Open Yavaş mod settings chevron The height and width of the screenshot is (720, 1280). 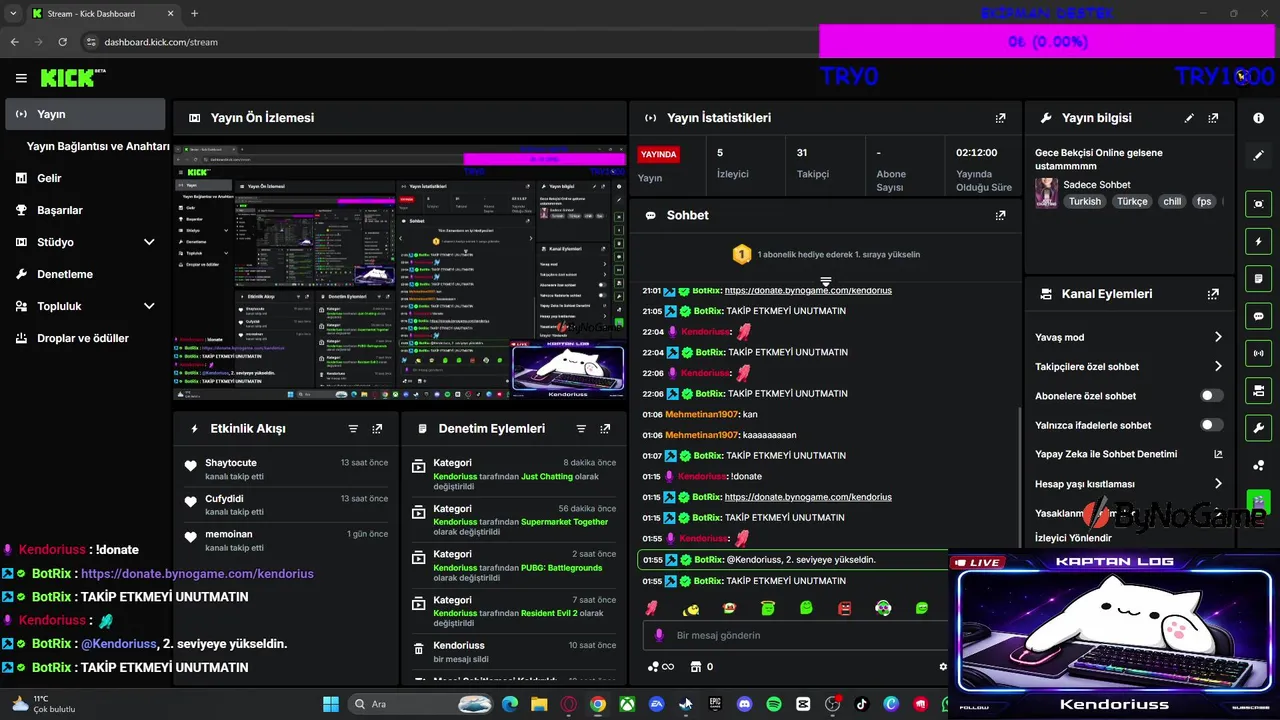1218,337
